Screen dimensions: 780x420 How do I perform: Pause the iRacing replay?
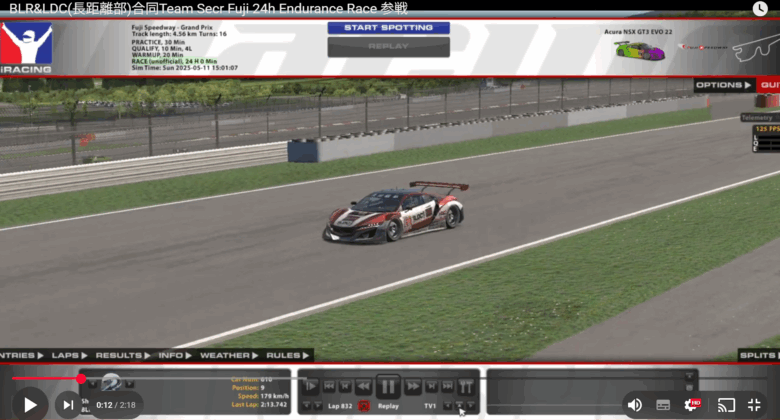click(388, 387)
